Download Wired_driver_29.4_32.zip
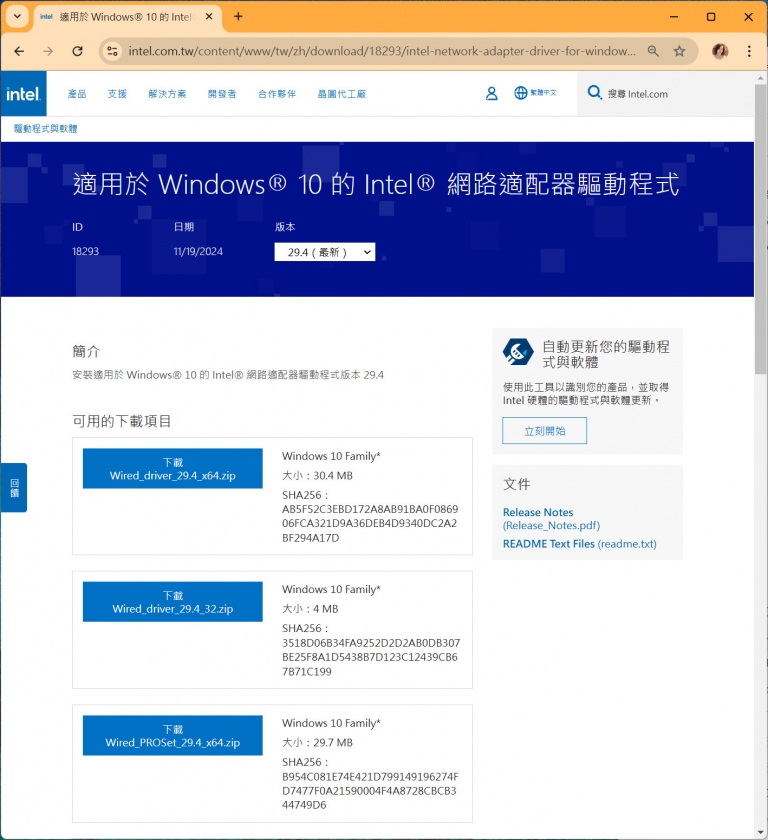Viewport: 768px width, 840px height. tap(172, 602)
